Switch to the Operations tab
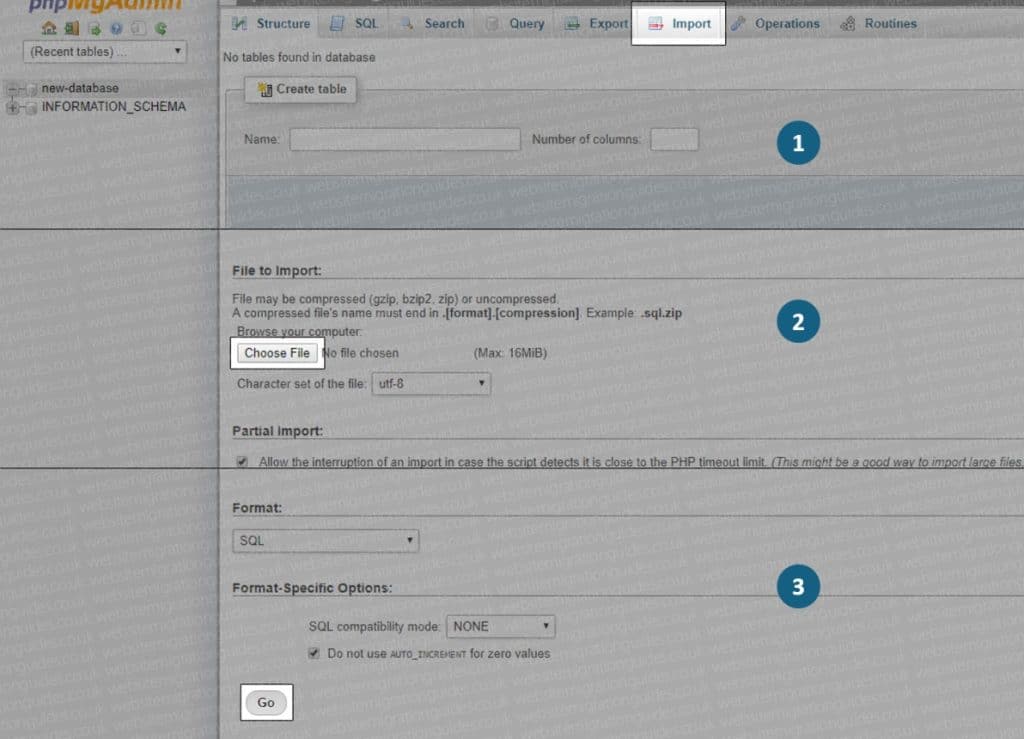The width and height of the screenshot is (1024, 739). pos(775,24)
